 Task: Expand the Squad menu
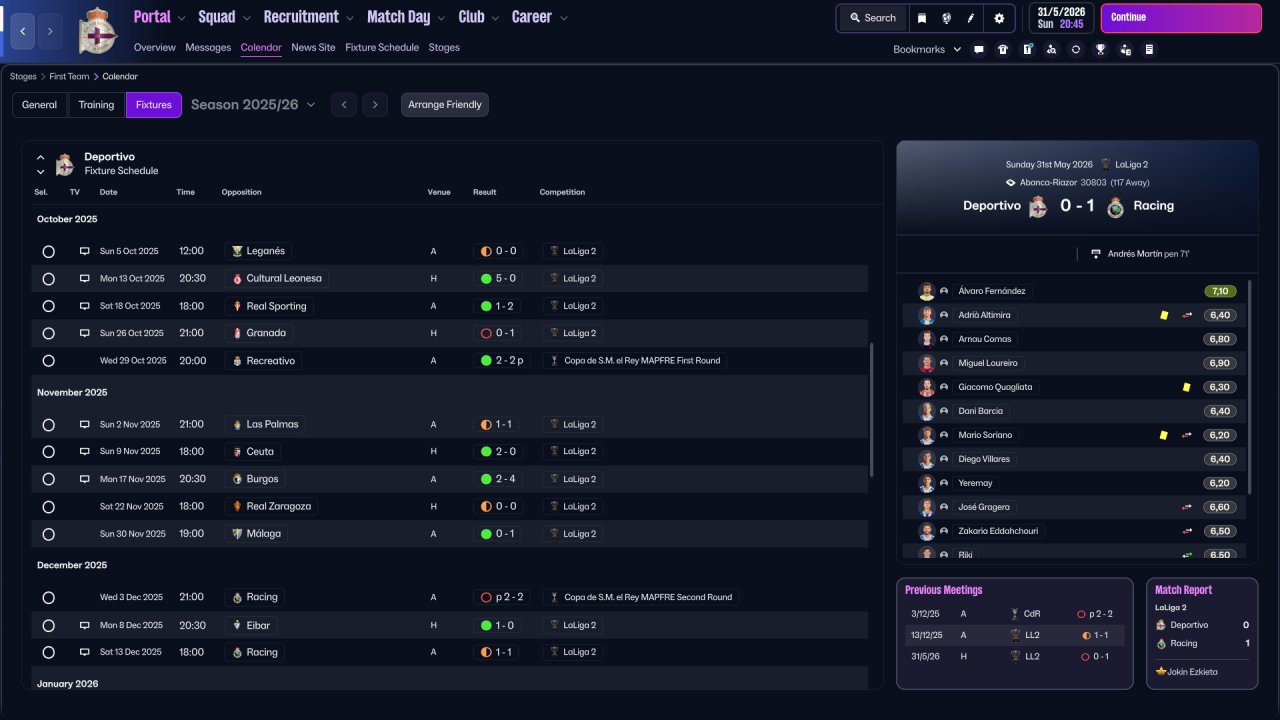point(224,17)
